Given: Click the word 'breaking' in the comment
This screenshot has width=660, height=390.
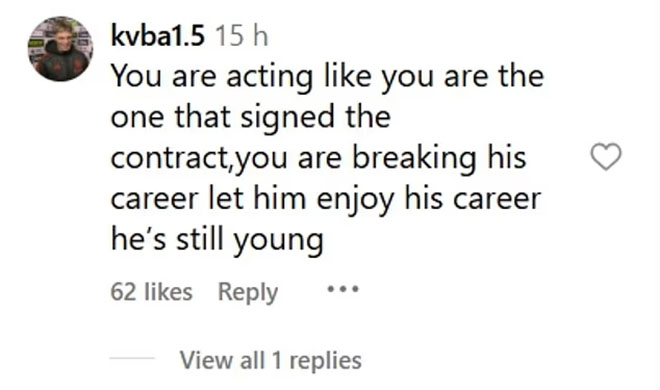Looking at the screenshot, I should tap(414, 159).
